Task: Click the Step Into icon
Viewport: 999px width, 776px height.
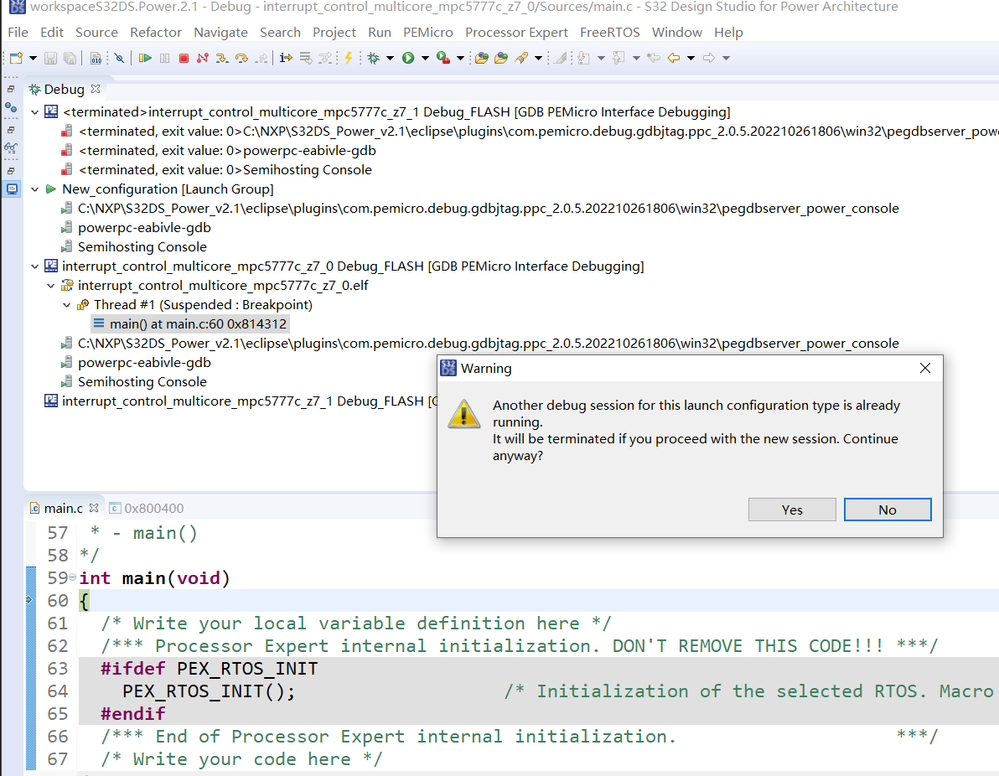Action: point(222,58)
